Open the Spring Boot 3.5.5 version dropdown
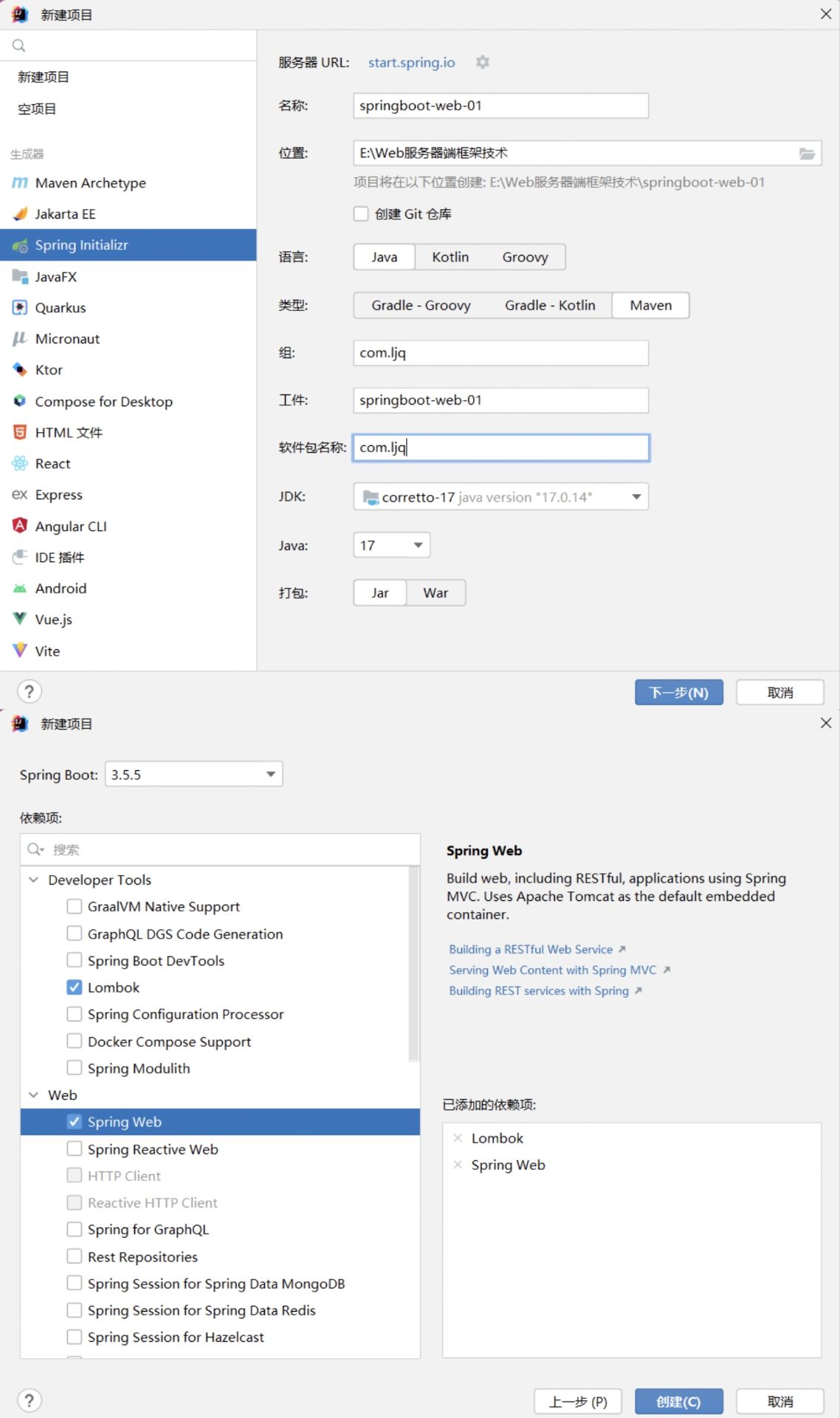 click(194, 774)
